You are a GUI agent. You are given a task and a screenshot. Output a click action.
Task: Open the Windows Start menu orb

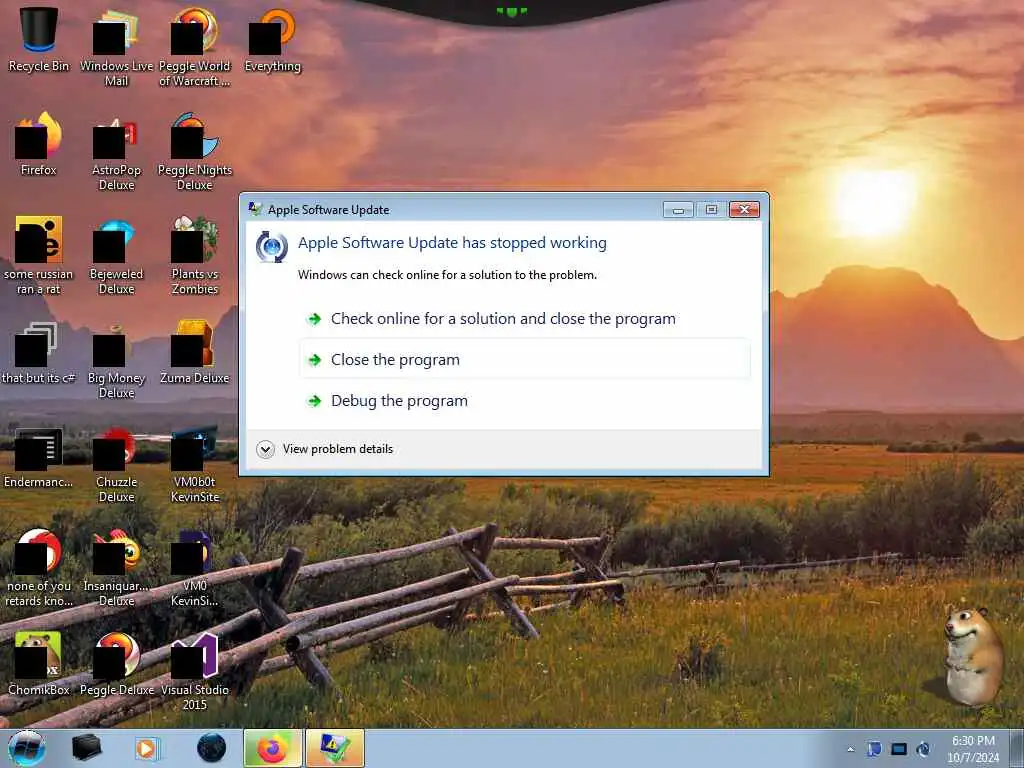coord(27,748)
